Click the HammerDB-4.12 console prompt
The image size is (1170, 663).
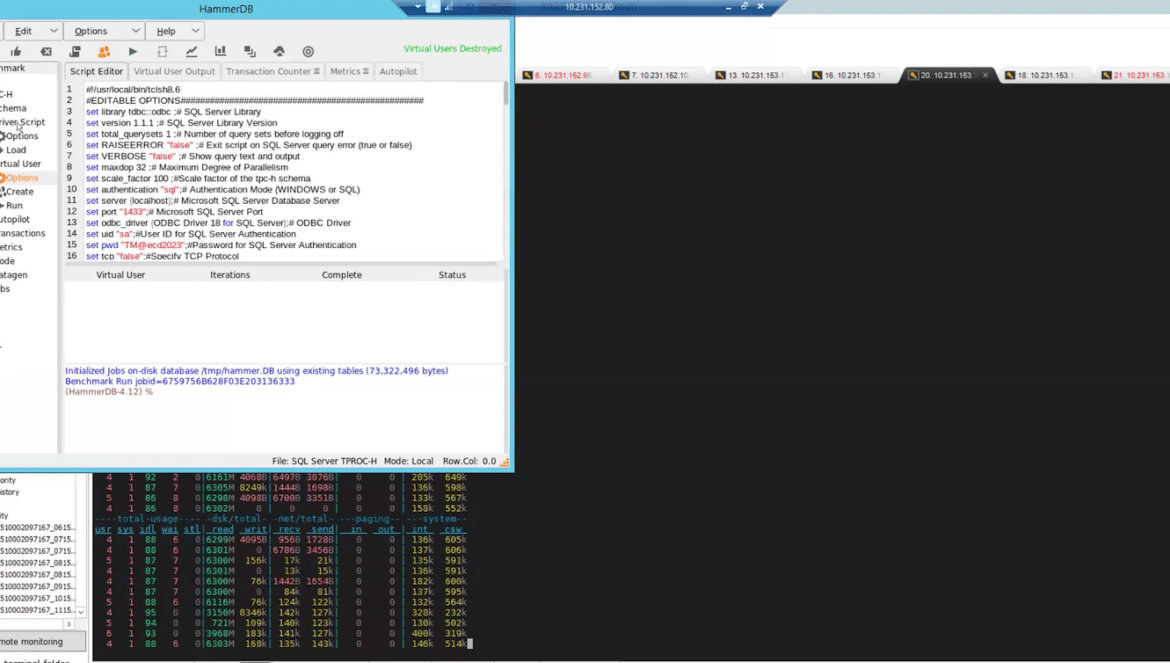click(109, 392)
